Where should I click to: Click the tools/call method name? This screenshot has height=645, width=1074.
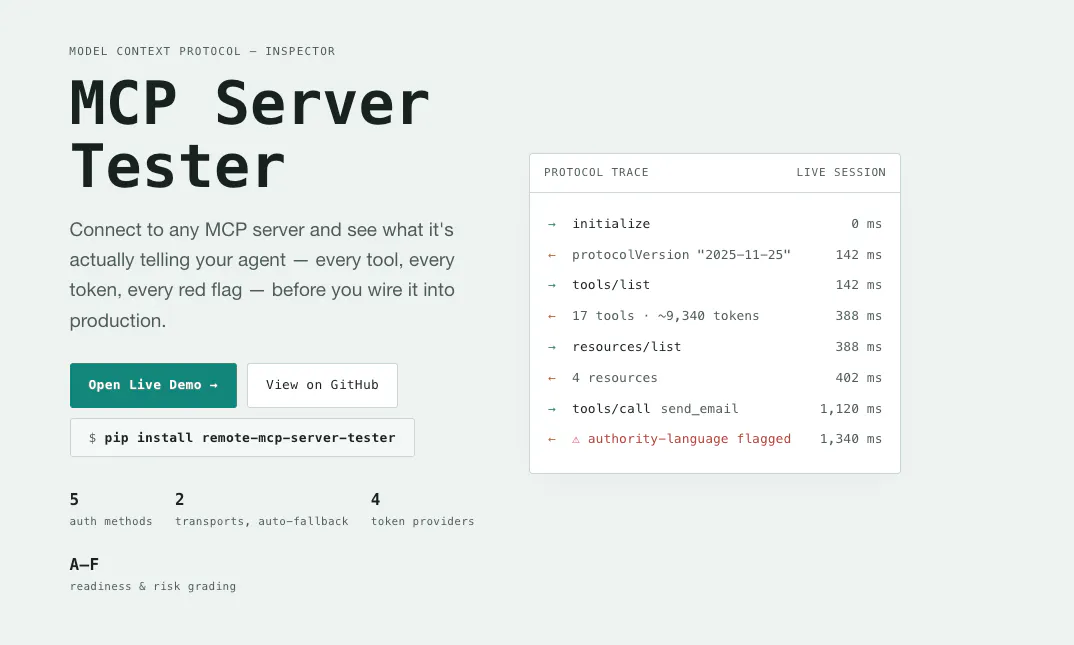coord(611,409)
